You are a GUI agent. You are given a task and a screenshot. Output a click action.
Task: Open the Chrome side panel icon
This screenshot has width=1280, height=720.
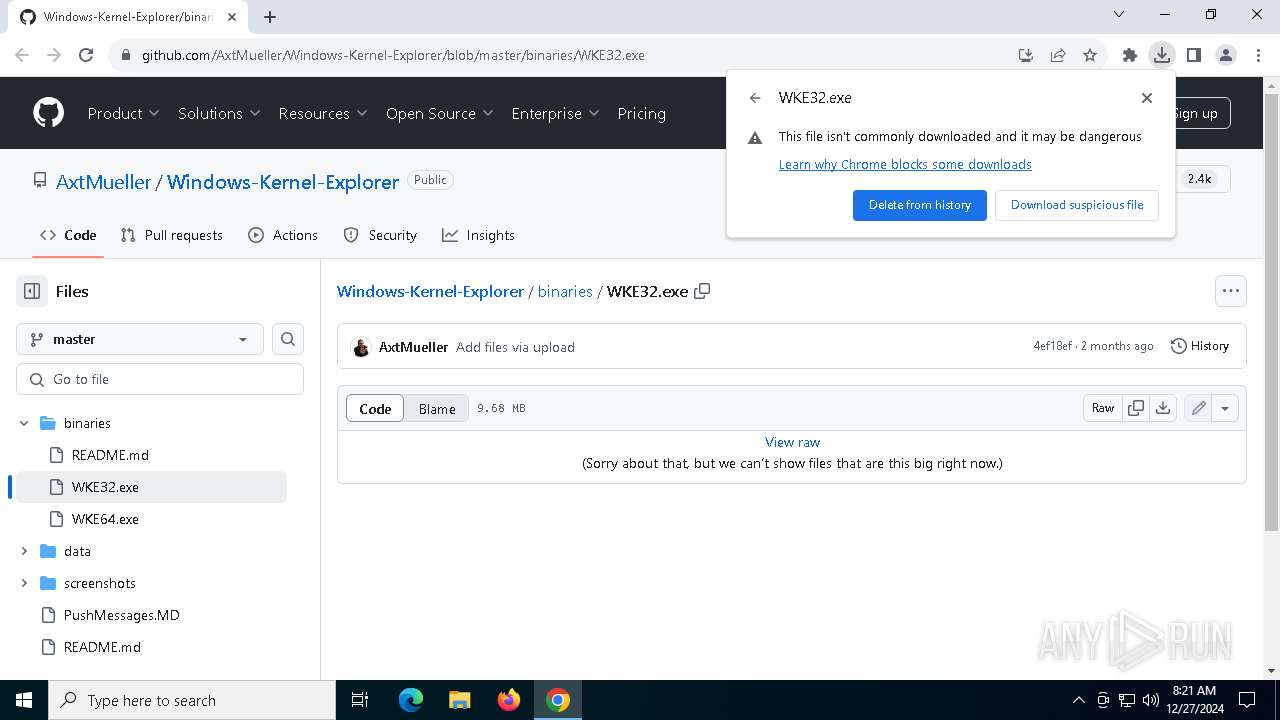click(x=1193, y=55)
